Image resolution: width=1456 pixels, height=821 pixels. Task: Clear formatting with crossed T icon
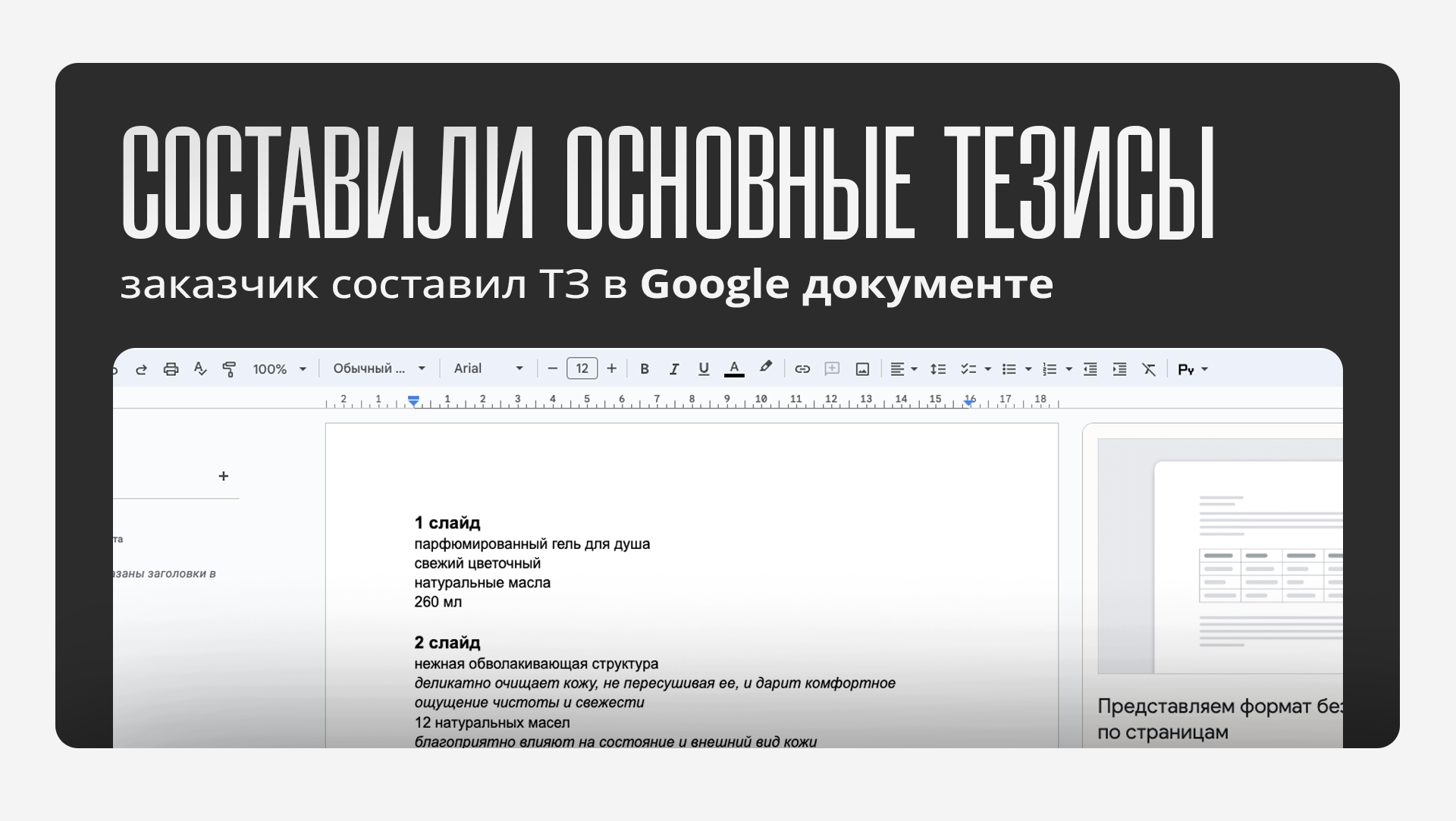pyautogui.click(x=1149, y=369)
